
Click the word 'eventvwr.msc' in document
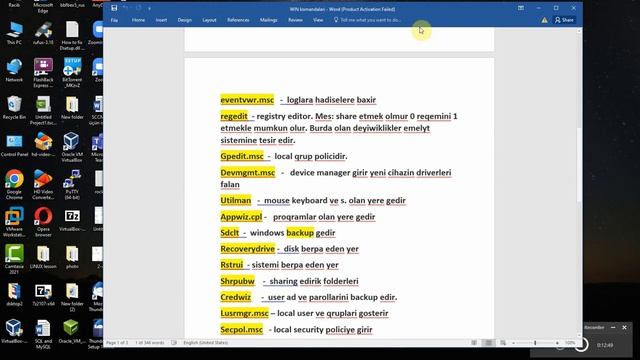point(247,100)
